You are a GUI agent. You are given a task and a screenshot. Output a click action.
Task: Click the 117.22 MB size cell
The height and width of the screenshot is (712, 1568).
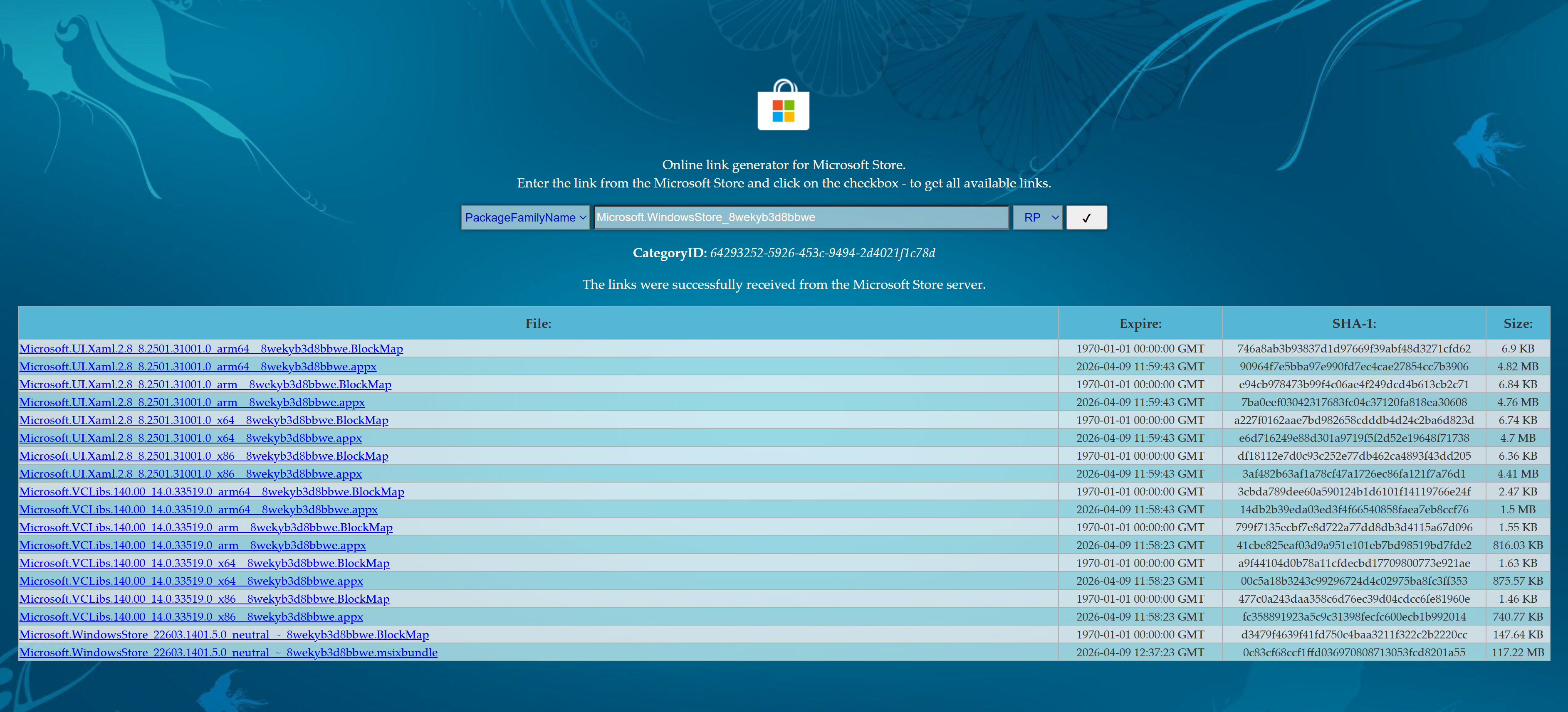click(x=1518, y=653)
